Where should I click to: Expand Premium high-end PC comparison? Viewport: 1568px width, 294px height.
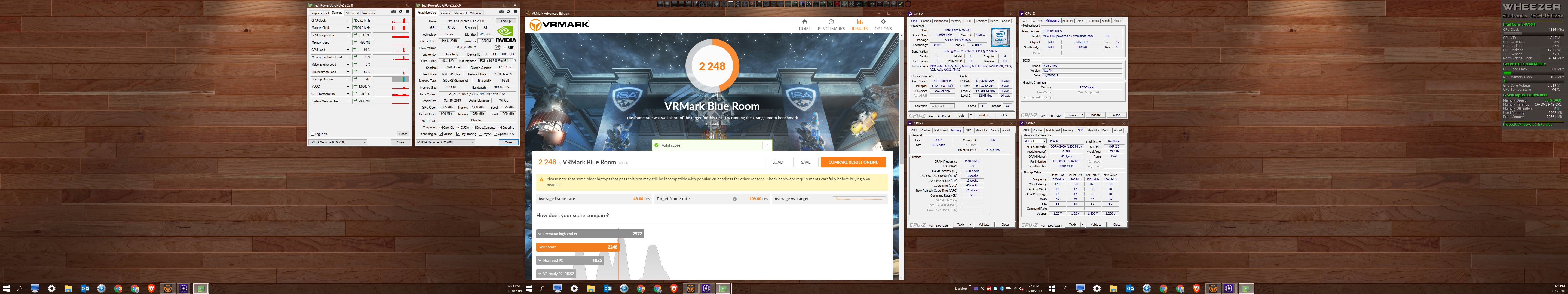point(590,234)
